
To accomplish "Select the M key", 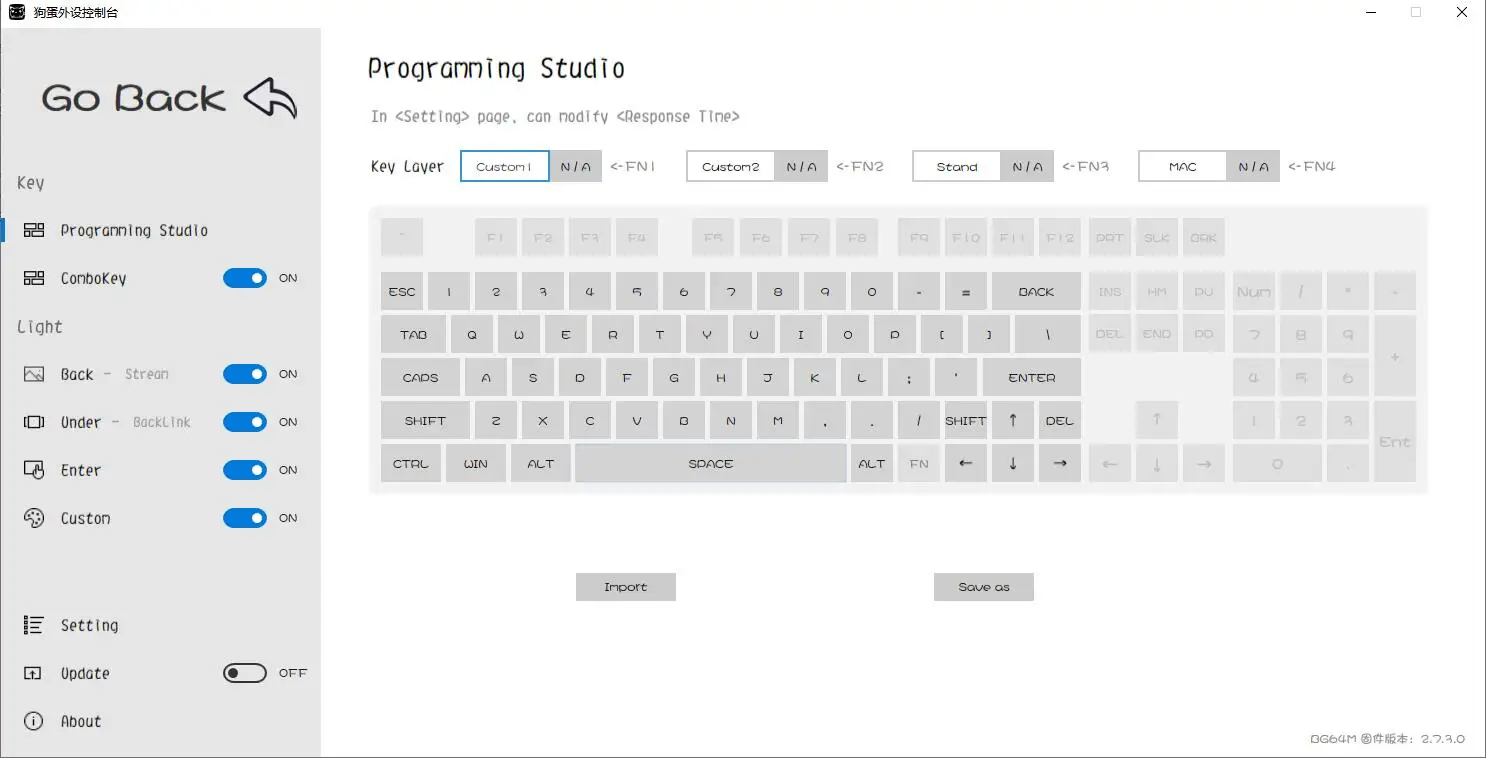I will pos(778,421).
